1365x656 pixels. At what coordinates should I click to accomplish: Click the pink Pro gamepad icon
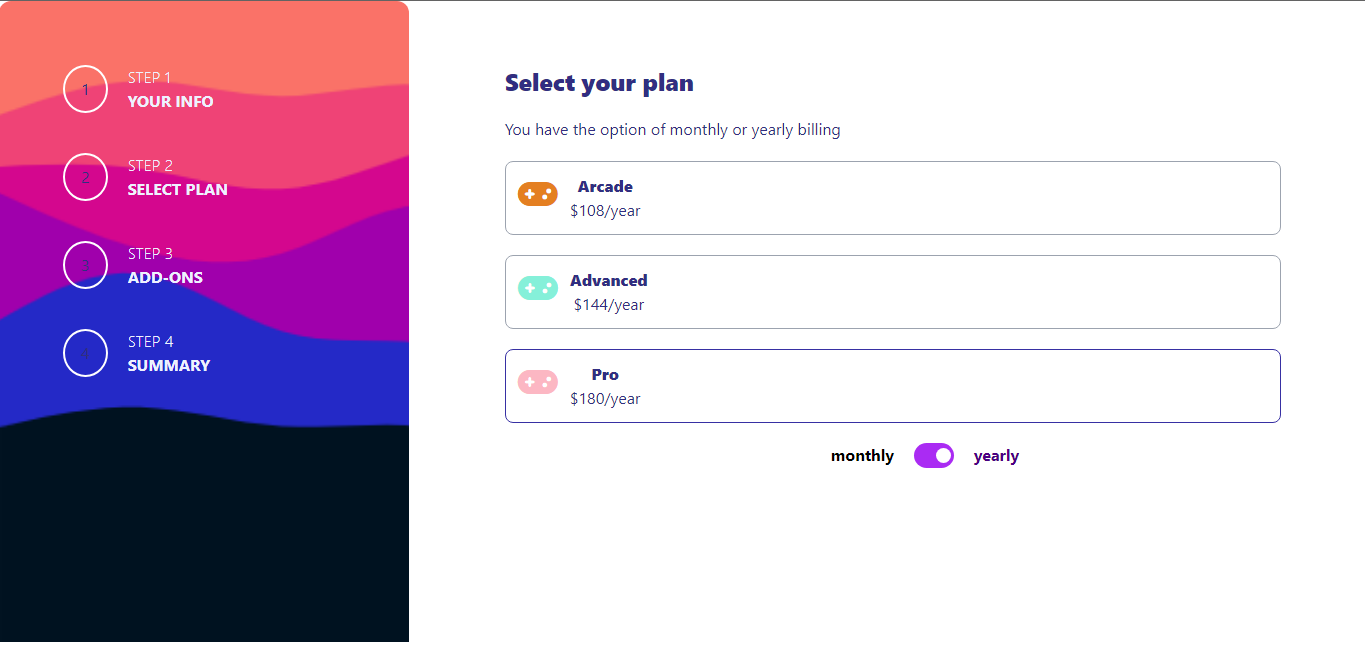tap(537, 382)
